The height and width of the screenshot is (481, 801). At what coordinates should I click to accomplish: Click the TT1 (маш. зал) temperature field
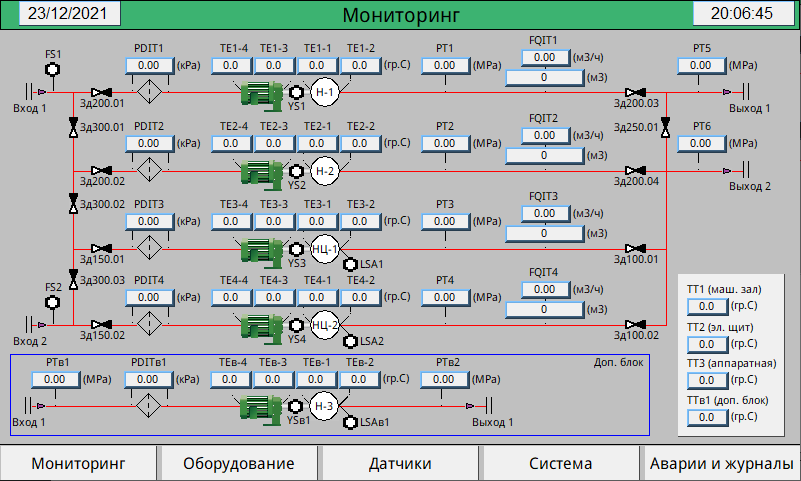coord(707,306)
